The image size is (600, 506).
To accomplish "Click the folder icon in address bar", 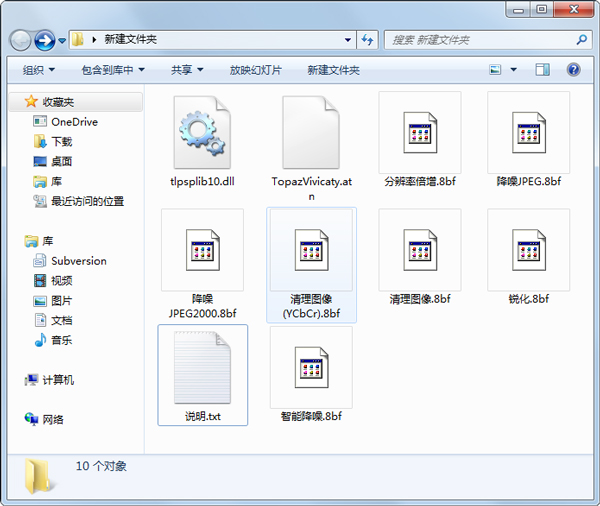I will click(x=78, y=39).
